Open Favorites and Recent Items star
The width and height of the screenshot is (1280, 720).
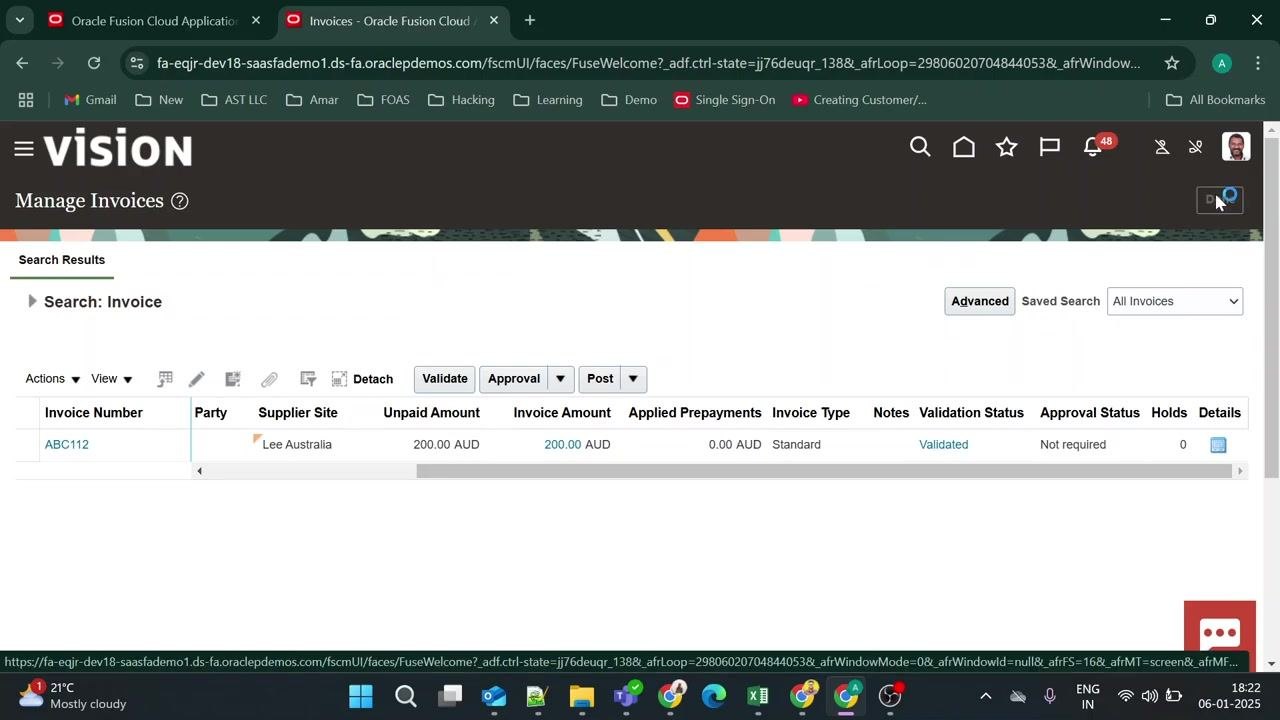click(x=1007, y=148)
